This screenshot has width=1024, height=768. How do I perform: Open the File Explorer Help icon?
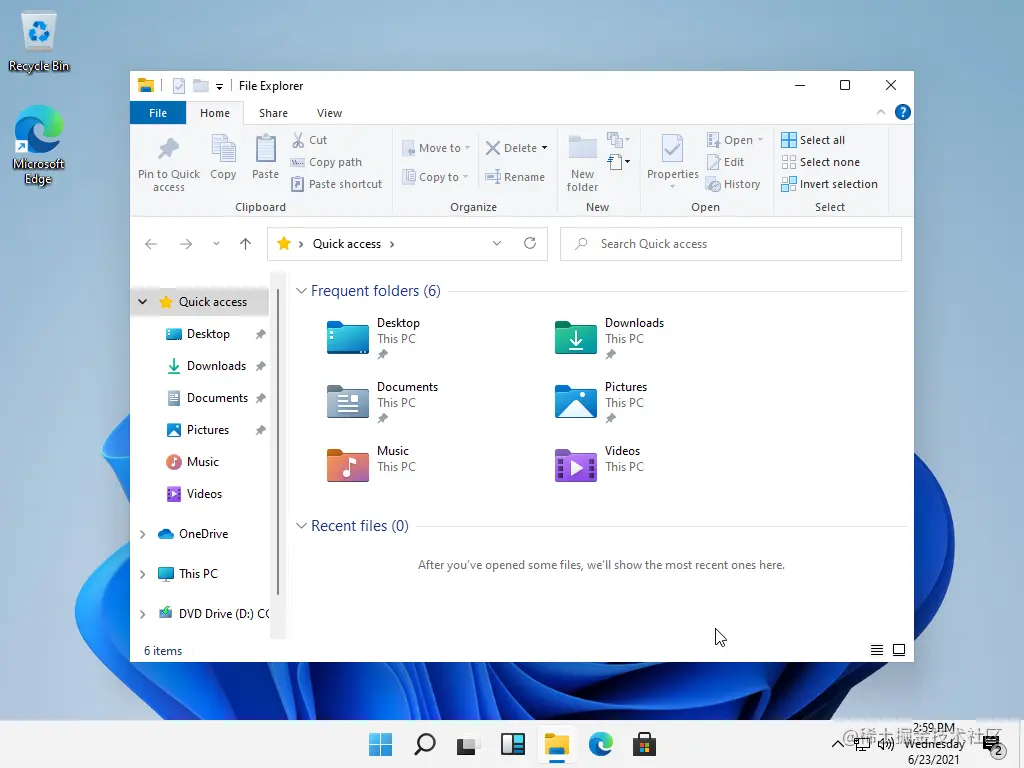(x=903, y=112)
